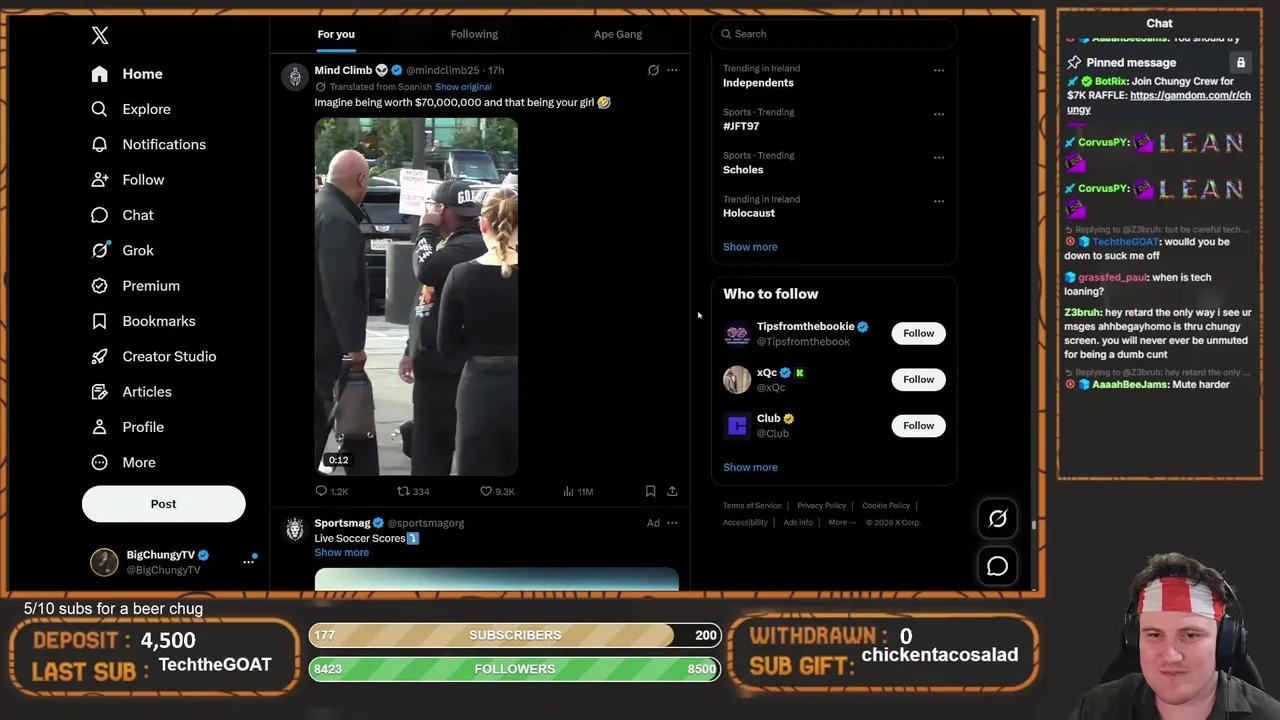Open BigChungyTV account menu dots
This screenshot has width=1280, height=720.
249,562
